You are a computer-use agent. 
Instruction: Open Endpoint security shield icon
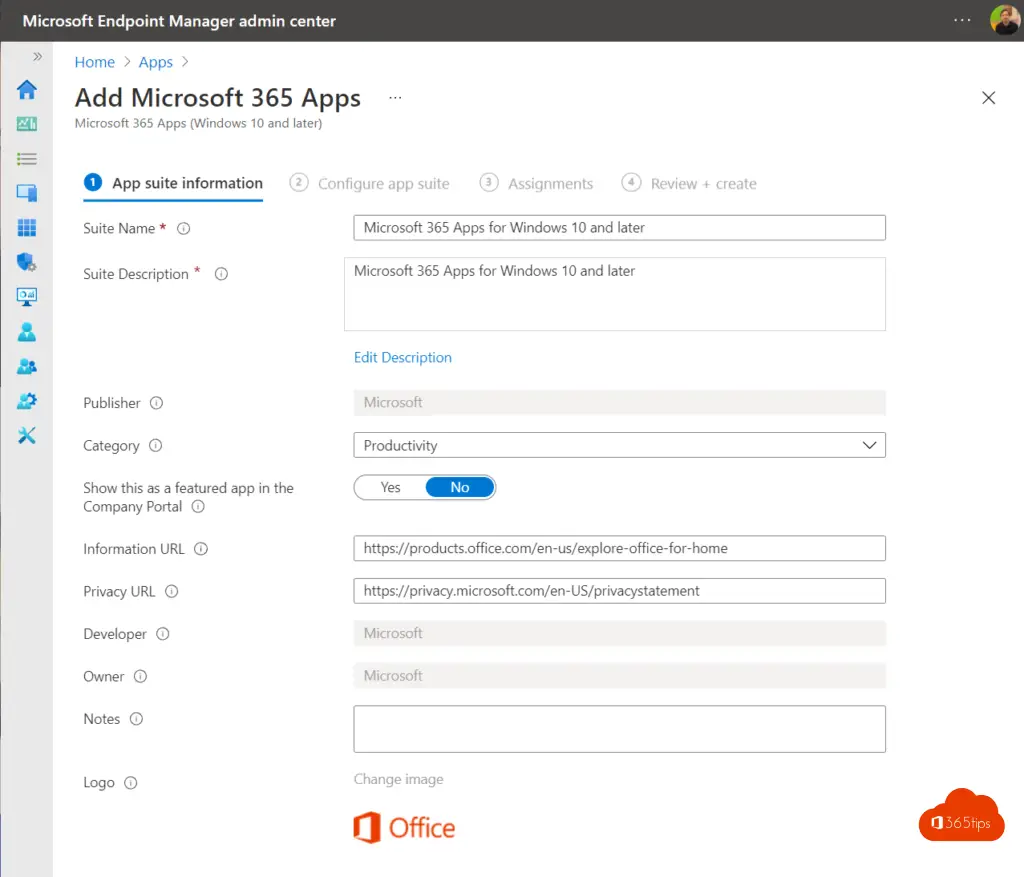[x=27, y=262]
